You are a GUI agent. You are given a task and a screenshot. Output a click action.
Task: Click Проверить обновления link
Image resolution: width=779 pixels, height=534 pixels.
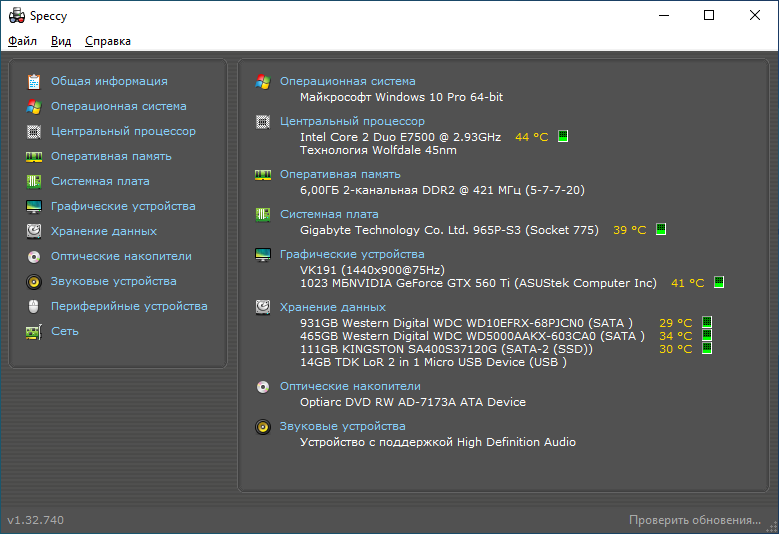[x=695, y=520]
